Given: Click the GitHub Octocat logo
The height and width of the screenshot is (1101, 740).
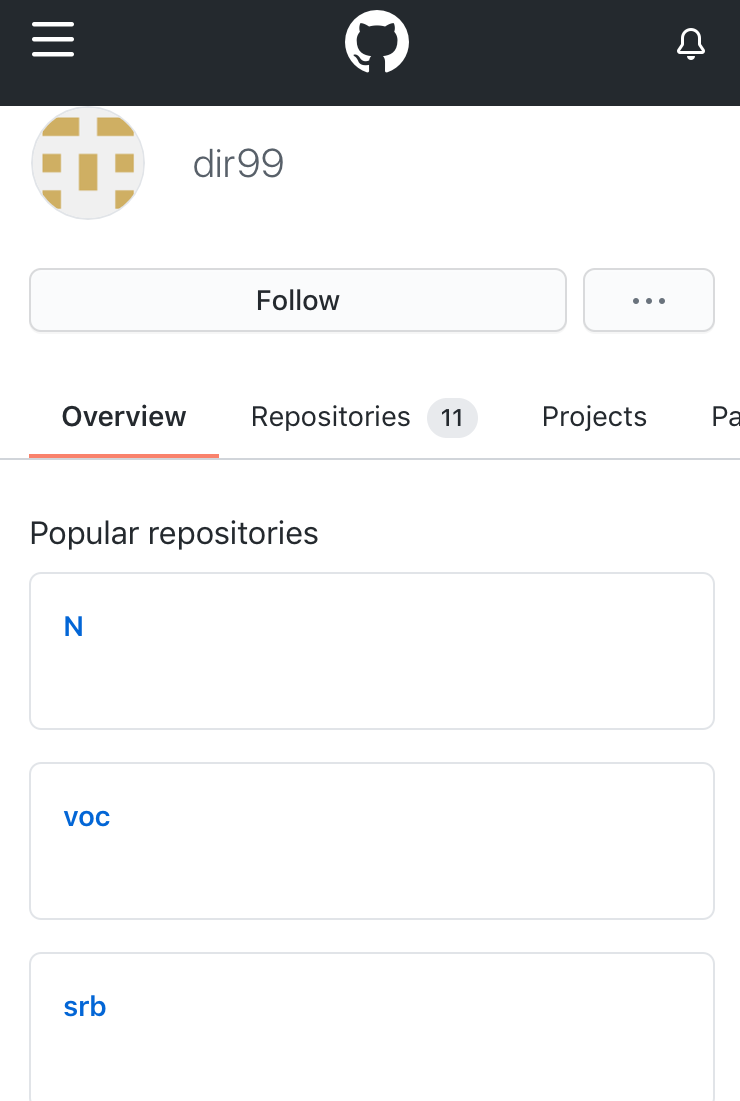Looking at the screenshot, I should 376,41.
